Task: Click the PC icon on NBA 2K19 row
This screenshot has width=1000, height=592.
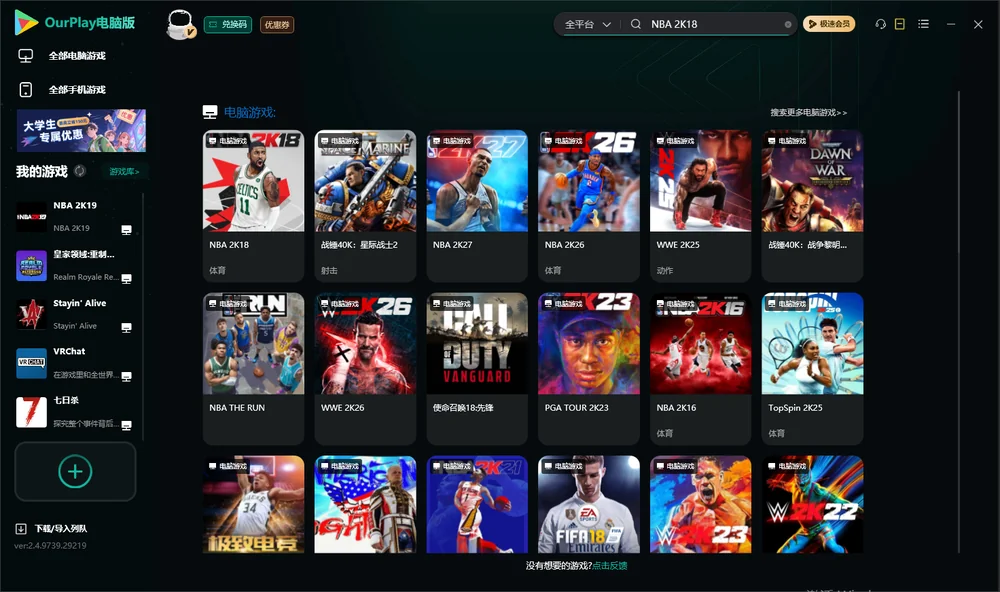Action: click(126, 230)
